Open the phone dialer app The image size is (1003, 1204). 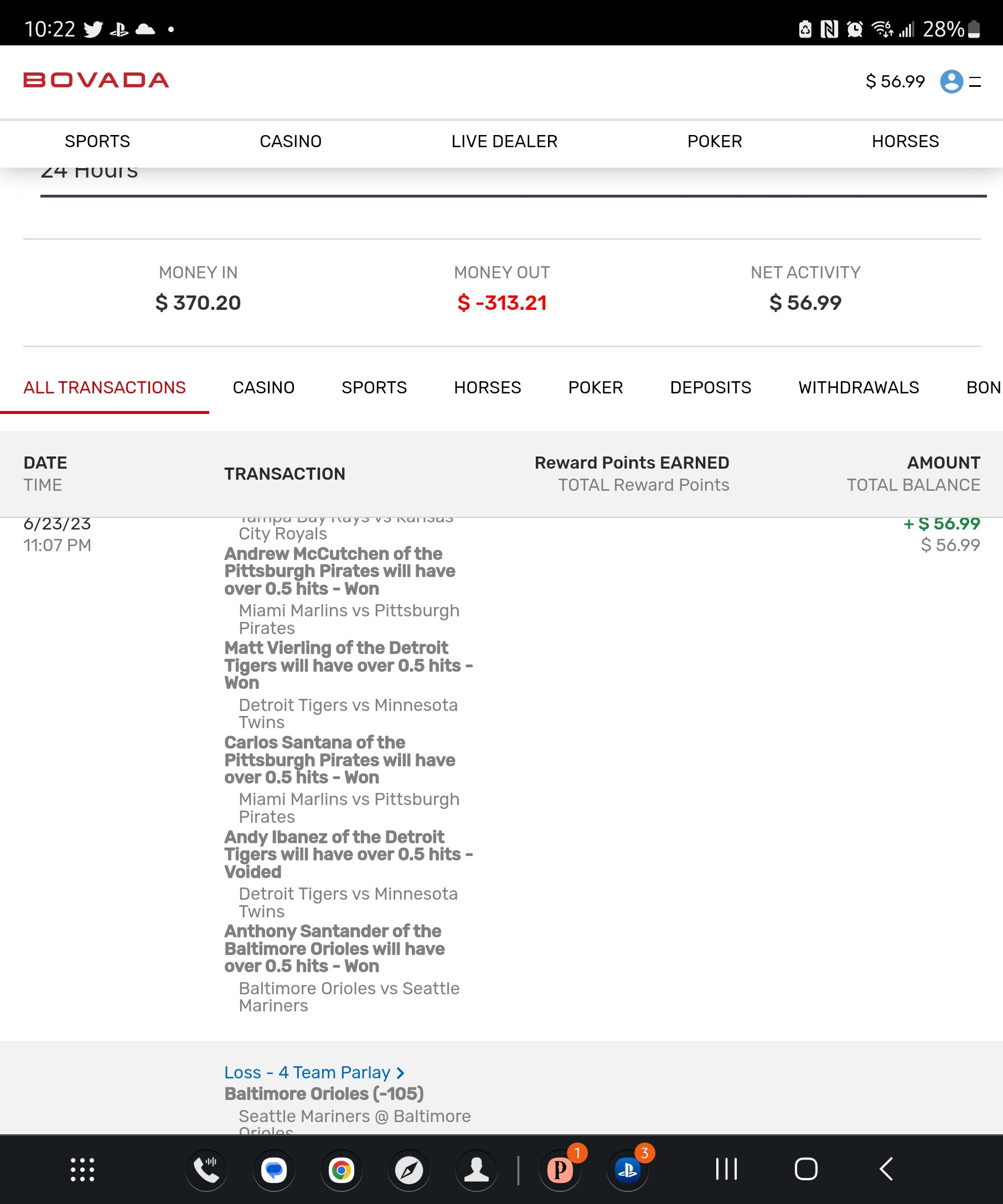(206, 1170)
